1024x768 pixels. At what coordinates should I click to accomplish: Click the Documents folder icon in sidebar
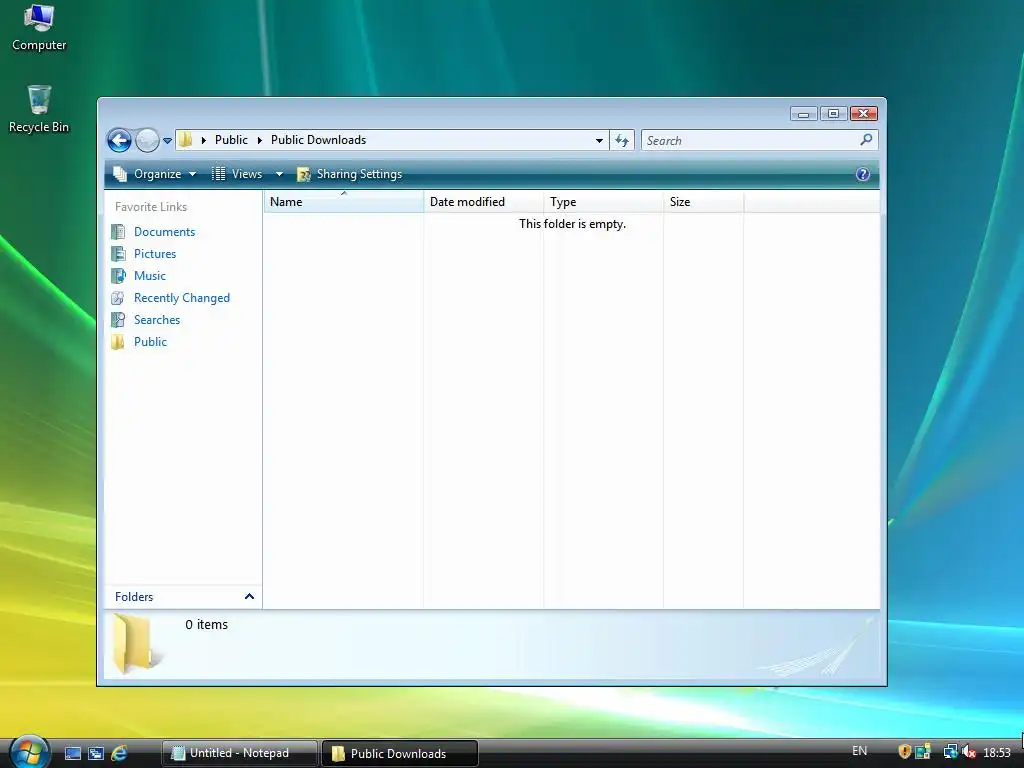118,232
